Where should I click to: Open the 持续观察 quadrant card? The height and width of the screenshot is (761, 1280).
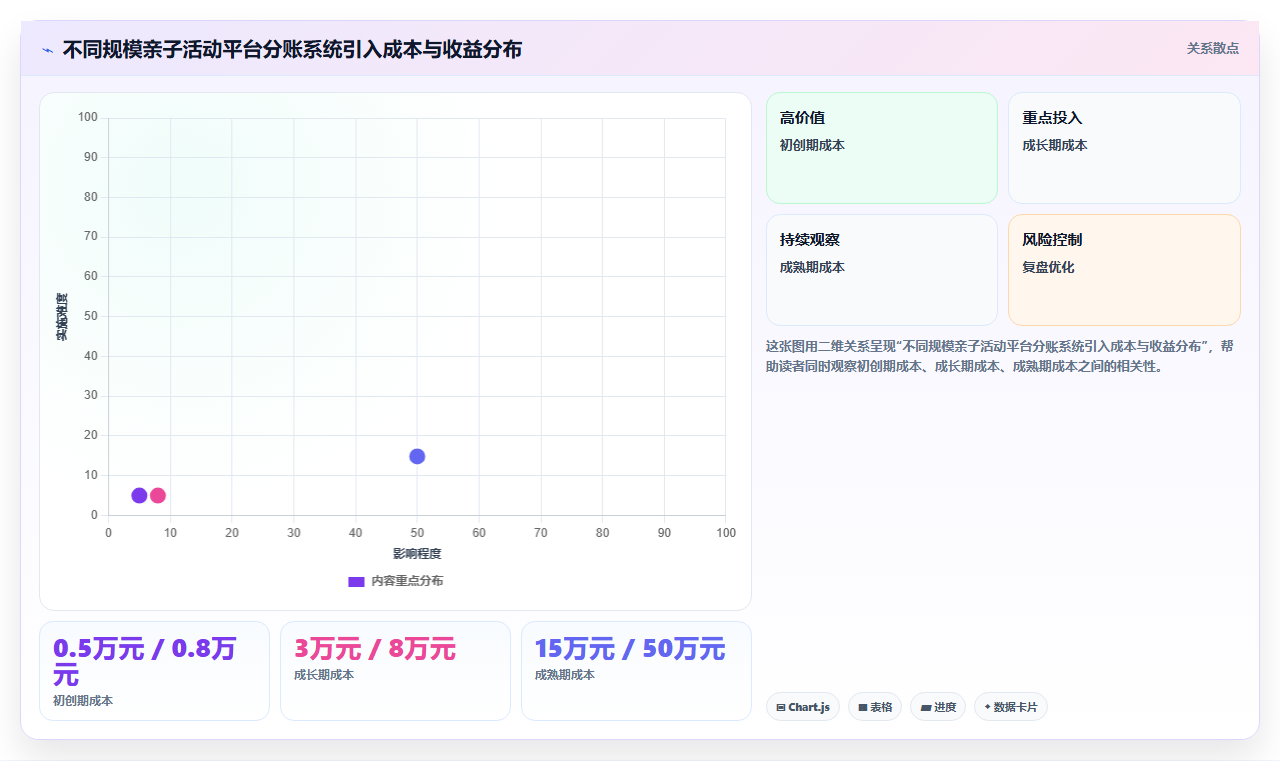click(x=882, y=270)
